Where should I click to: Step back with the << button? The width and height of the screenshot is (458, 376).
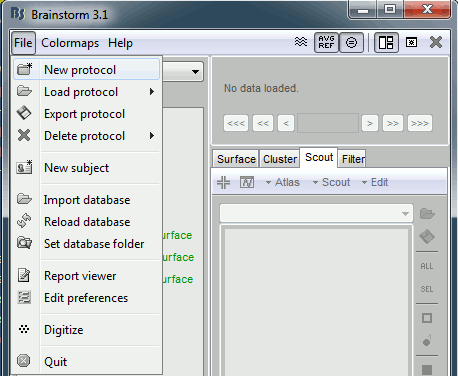[263, 123]
